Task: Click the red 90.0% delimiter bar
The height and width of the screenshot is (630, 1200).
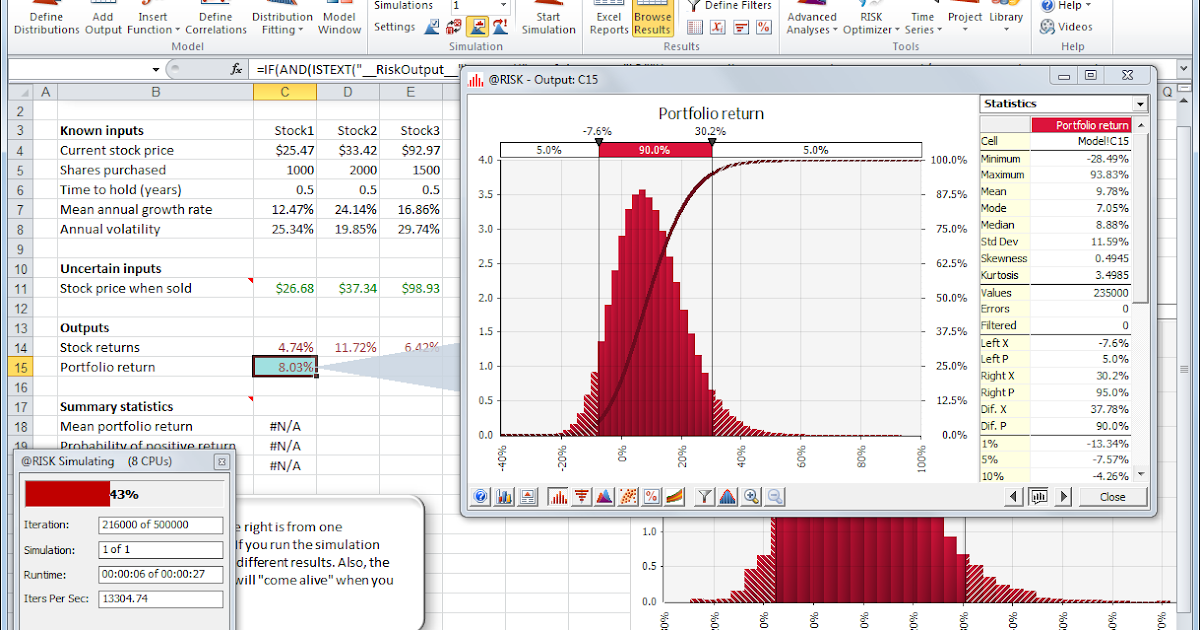Action: pyautogui.click(x=655, y=150)
